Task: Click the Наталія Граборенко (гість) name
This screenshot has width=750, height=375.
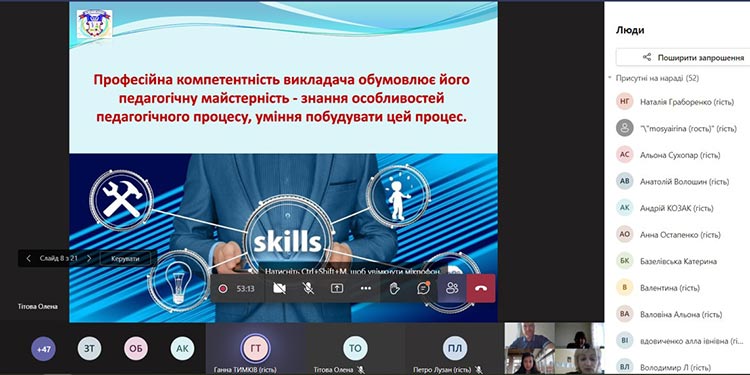Action: click(x=687, y=101)
